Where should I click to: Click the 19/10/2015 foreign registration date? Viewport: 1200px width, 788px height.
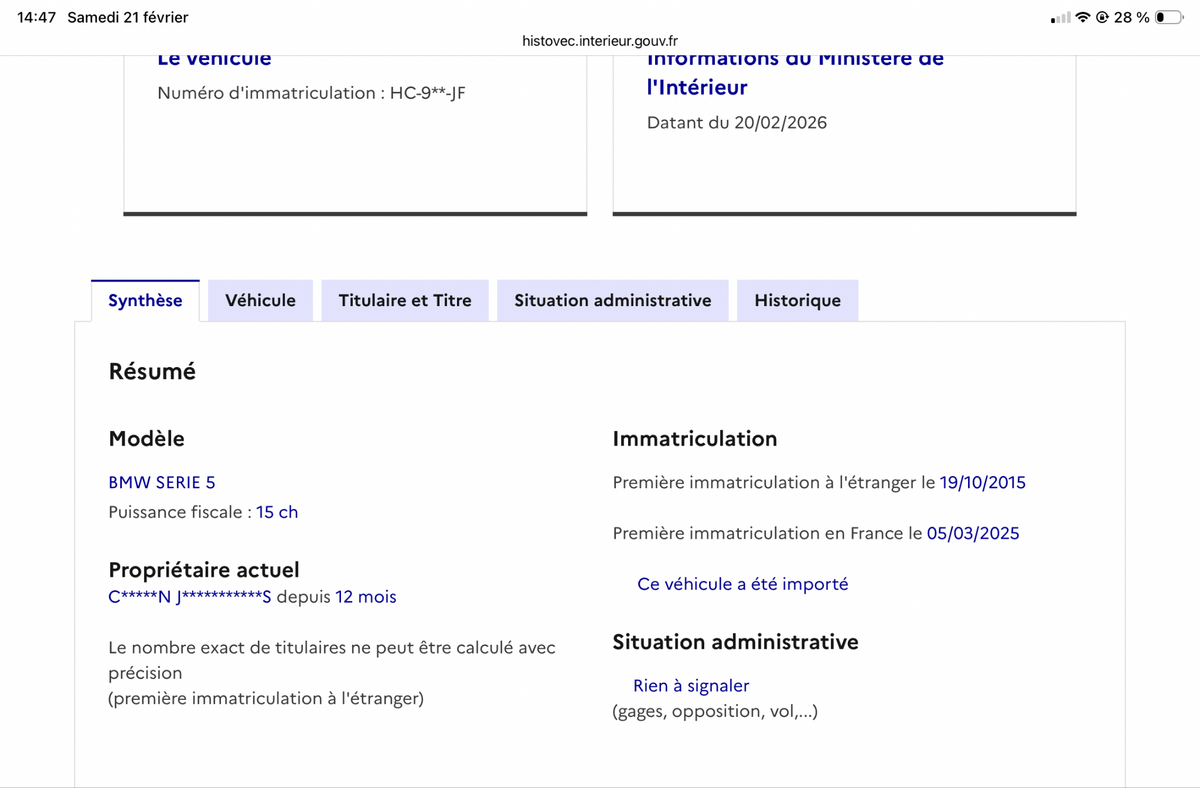(983, 482)
